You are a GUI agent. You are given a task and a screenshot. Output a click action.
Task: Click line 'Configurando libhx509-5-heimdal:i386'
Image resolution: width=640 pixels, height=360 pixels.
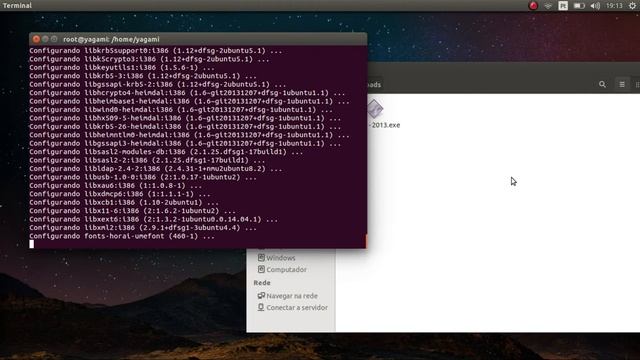click(185, 118)
